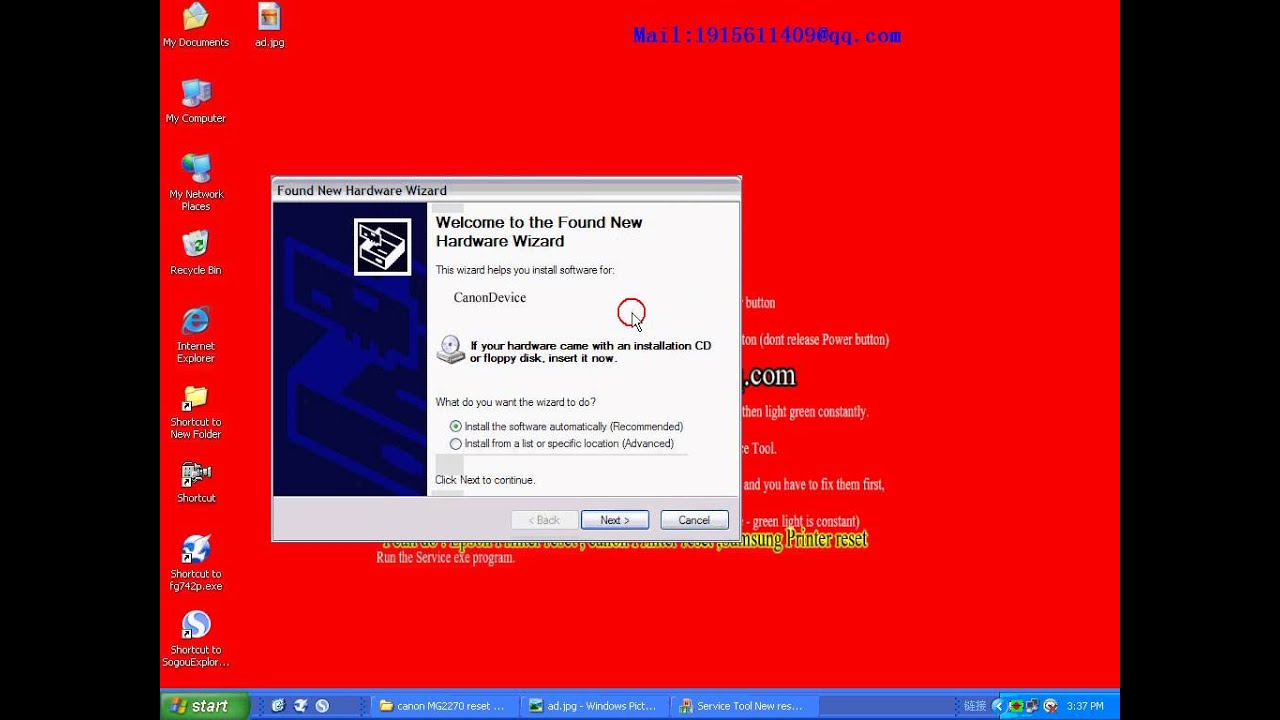Screen dimensions: 1280x720
Task: Click the Sogou quick launch icon
Action: [322, 706]
